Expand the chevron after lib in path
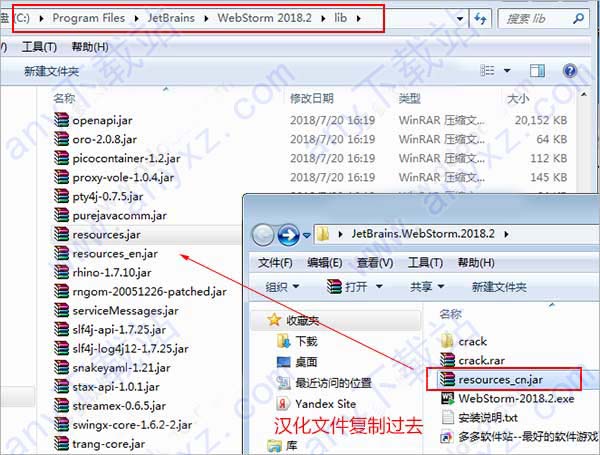 coord(358,18)
